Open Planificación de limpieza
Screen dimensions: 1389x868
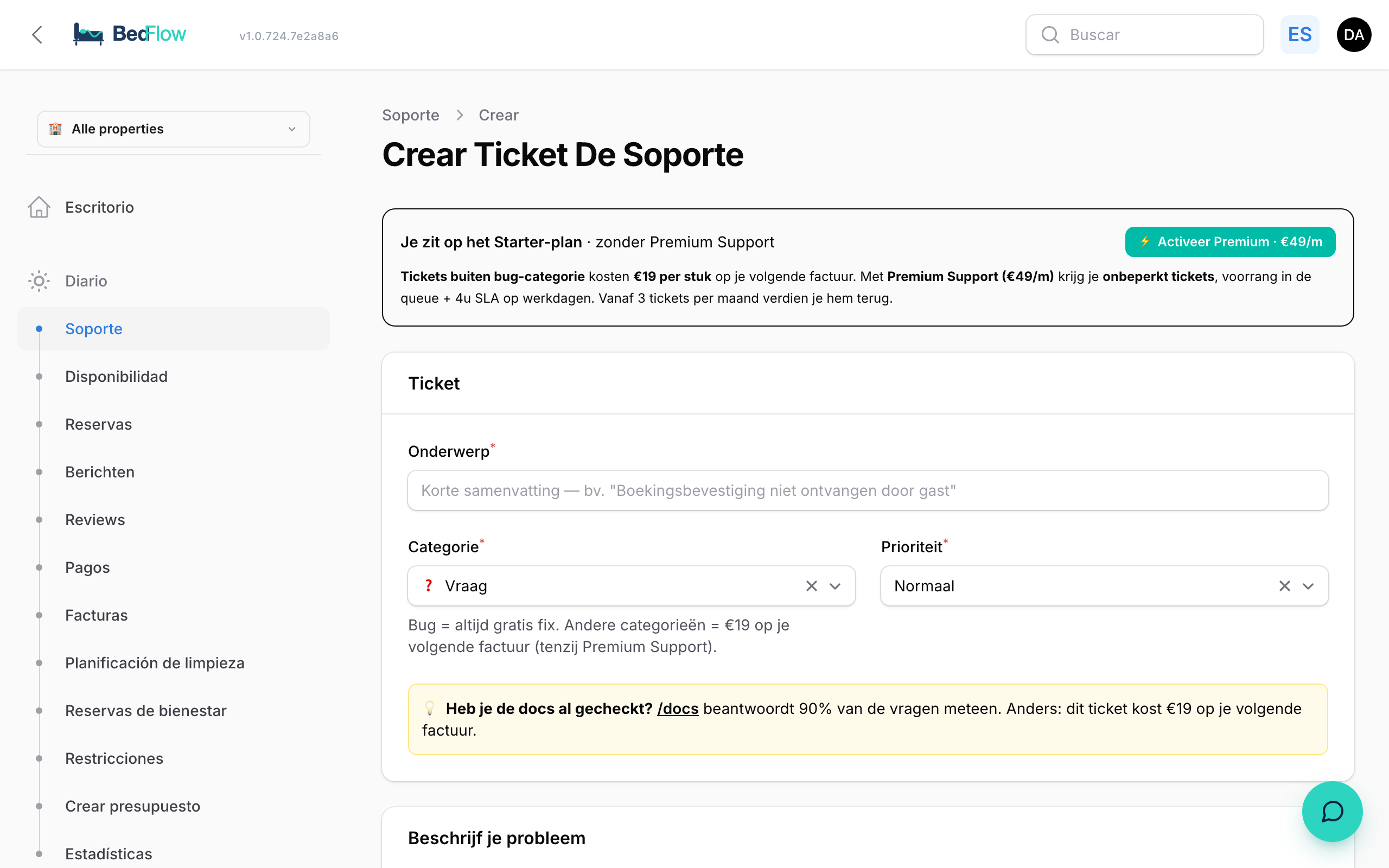click(x=155, y=662)
